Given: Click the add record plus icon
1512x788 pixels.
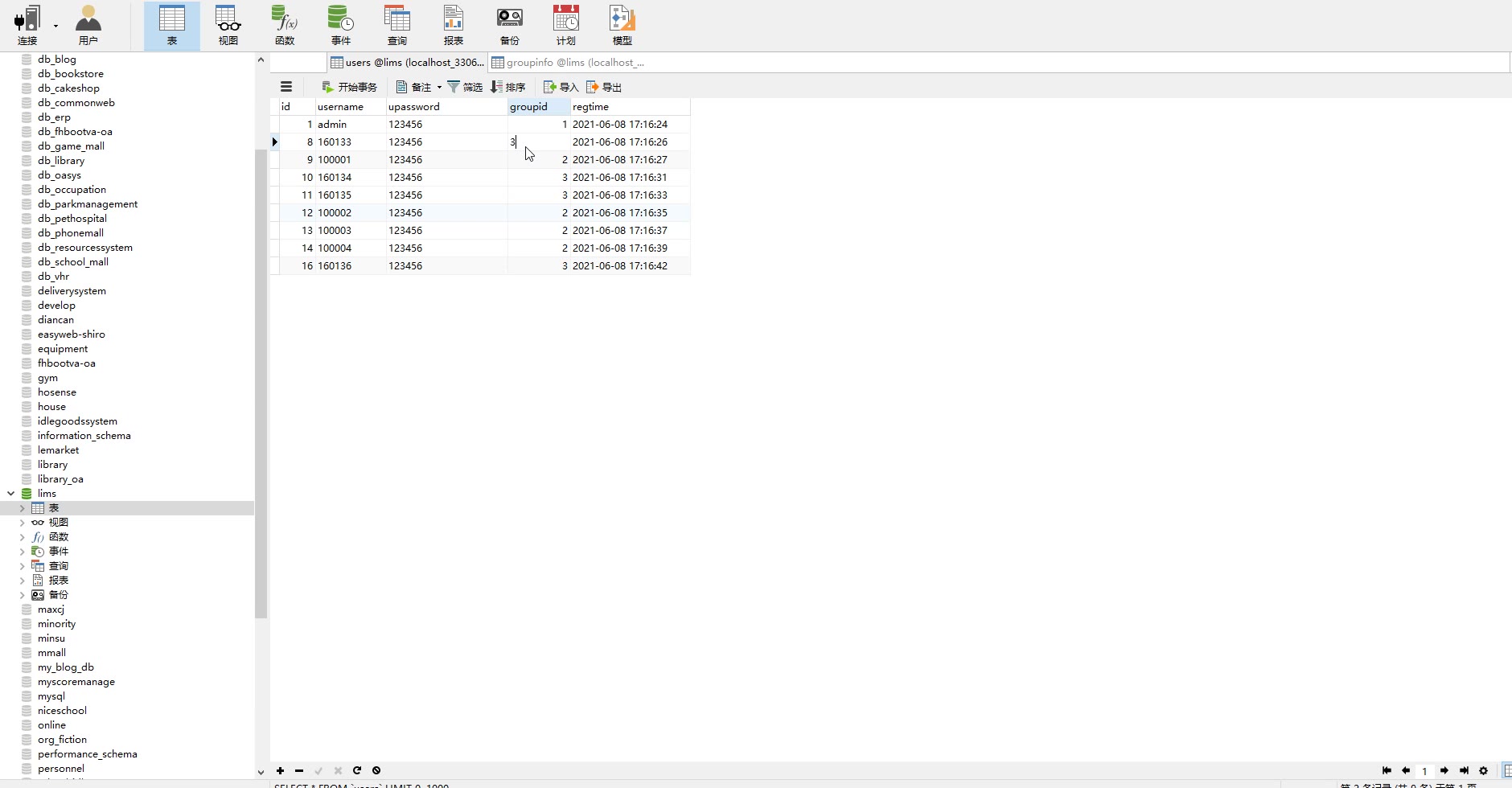Looking at the screenshot, I should [x=280, y=770].
